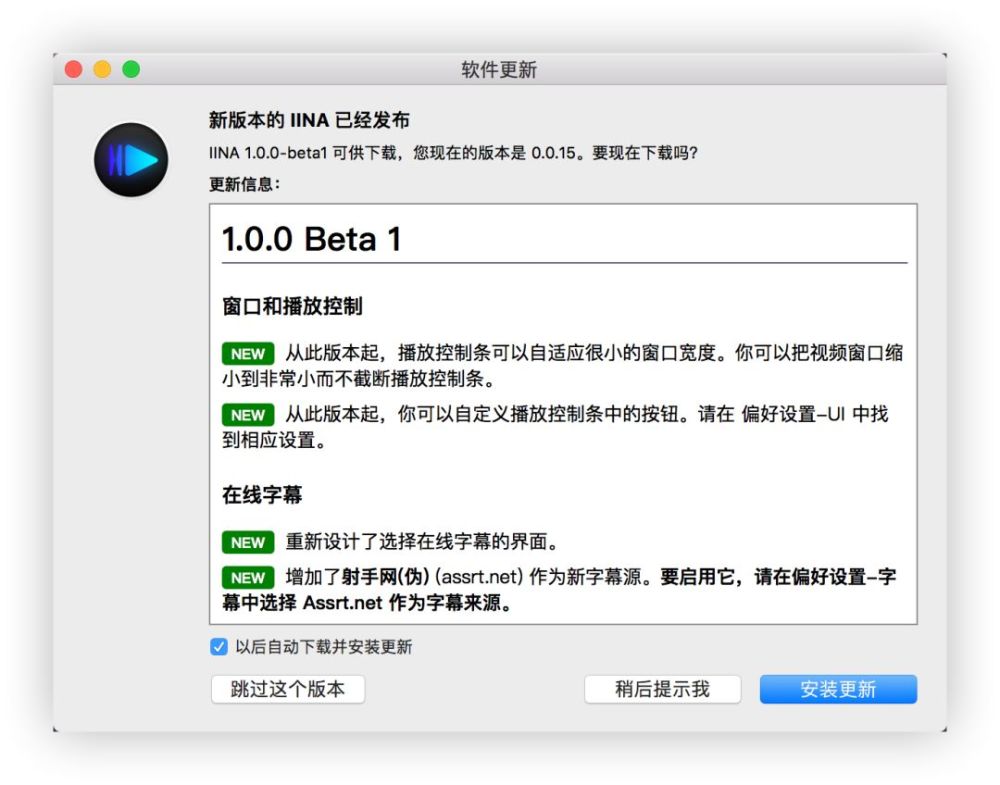This screenshot has width=1000, height=785.
Task: Click the 1.0.0 Beta 1 heading
Action: (x=312, y=239)
